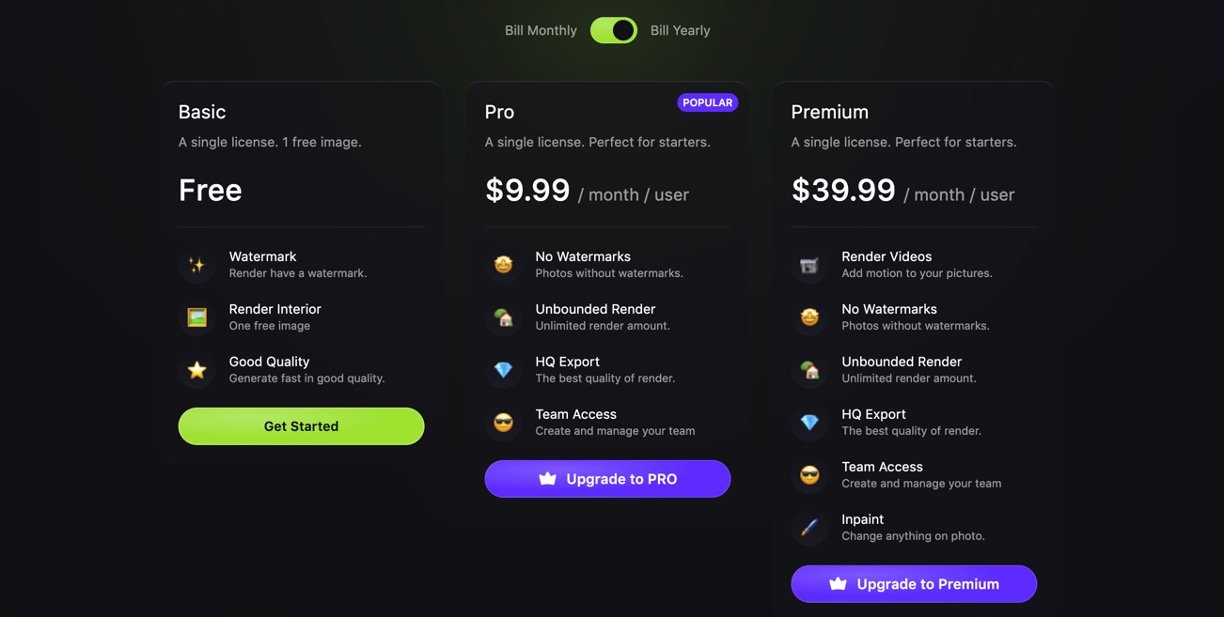1224x618 pixels.
Task: Click the Pro plan Team Access sunglasses icon
Action: tap(503, 423)
